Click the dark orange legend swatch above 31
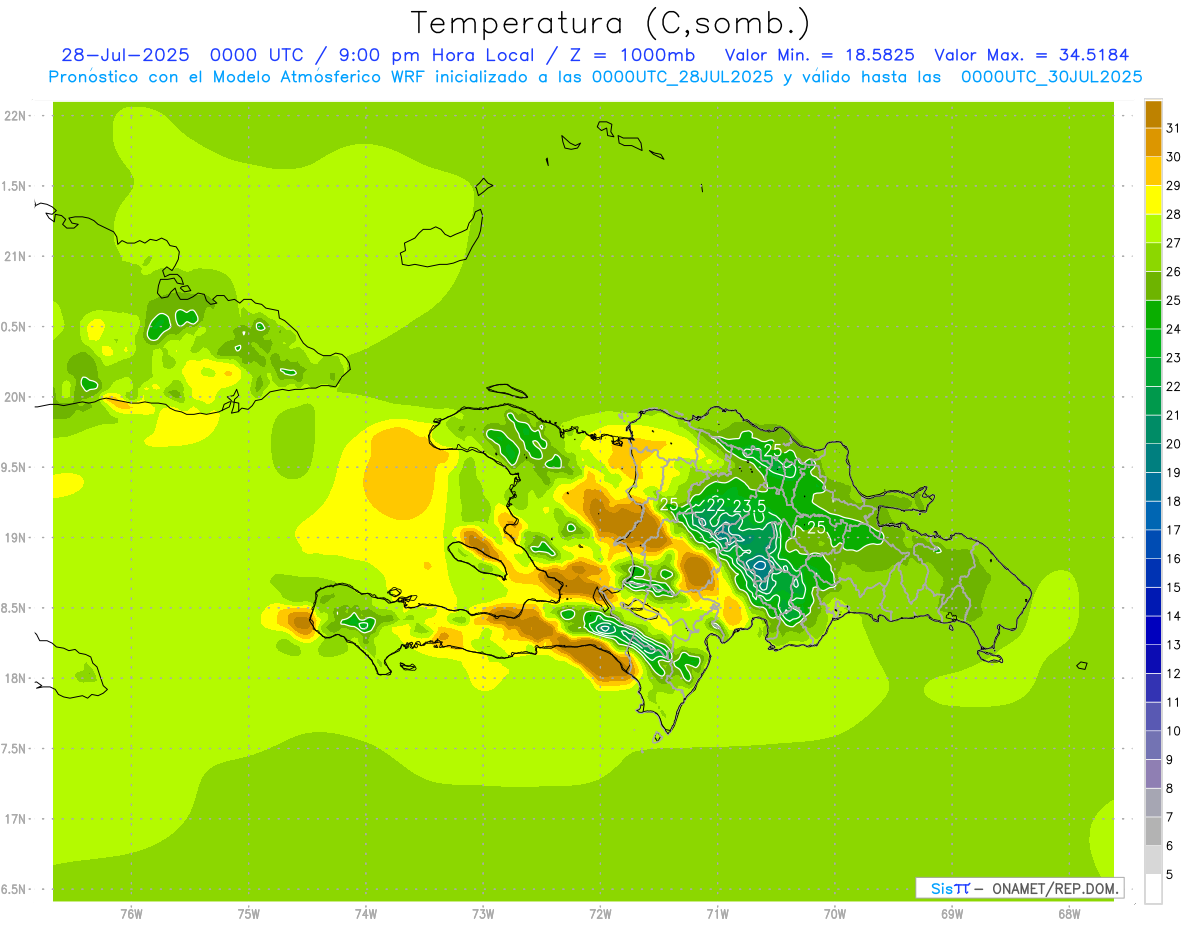Viewport: 1200px width, 927px height. click(1153, 114)
